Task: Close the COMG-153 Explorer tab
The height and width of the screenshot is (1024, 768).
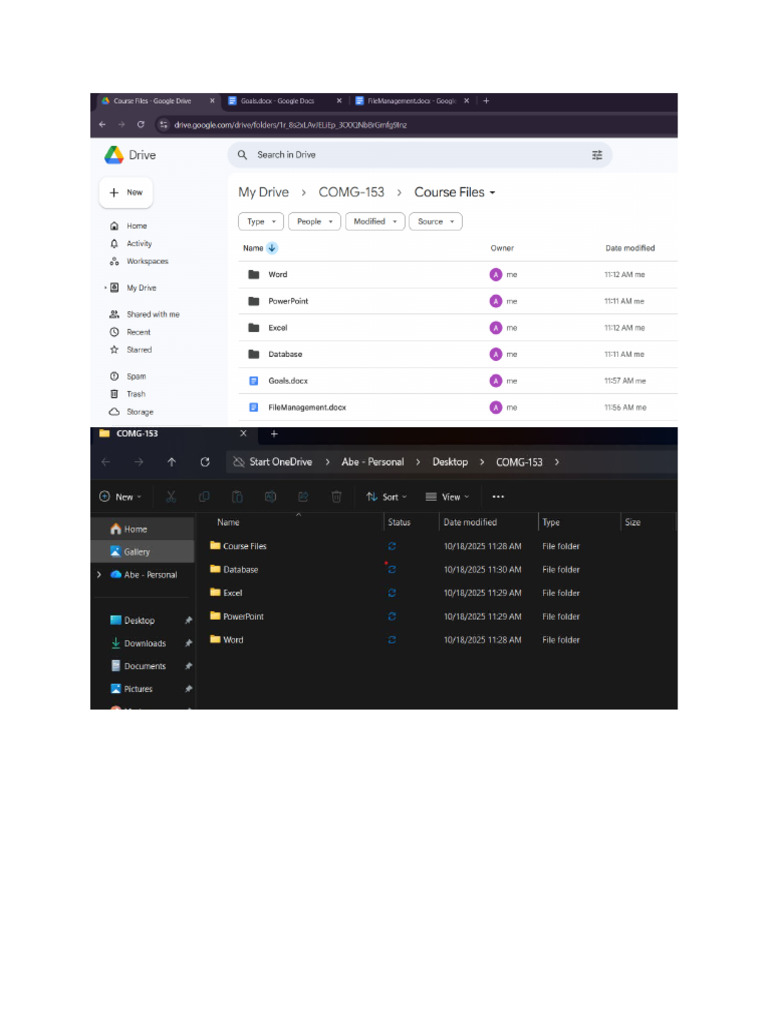Action: point(243,434)
